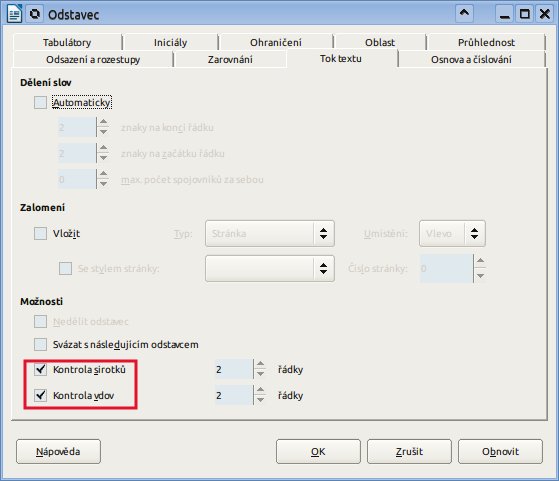Increase Kontrola vdov line count
Viewport: 559px width, 481px height.
coord(261,390)
